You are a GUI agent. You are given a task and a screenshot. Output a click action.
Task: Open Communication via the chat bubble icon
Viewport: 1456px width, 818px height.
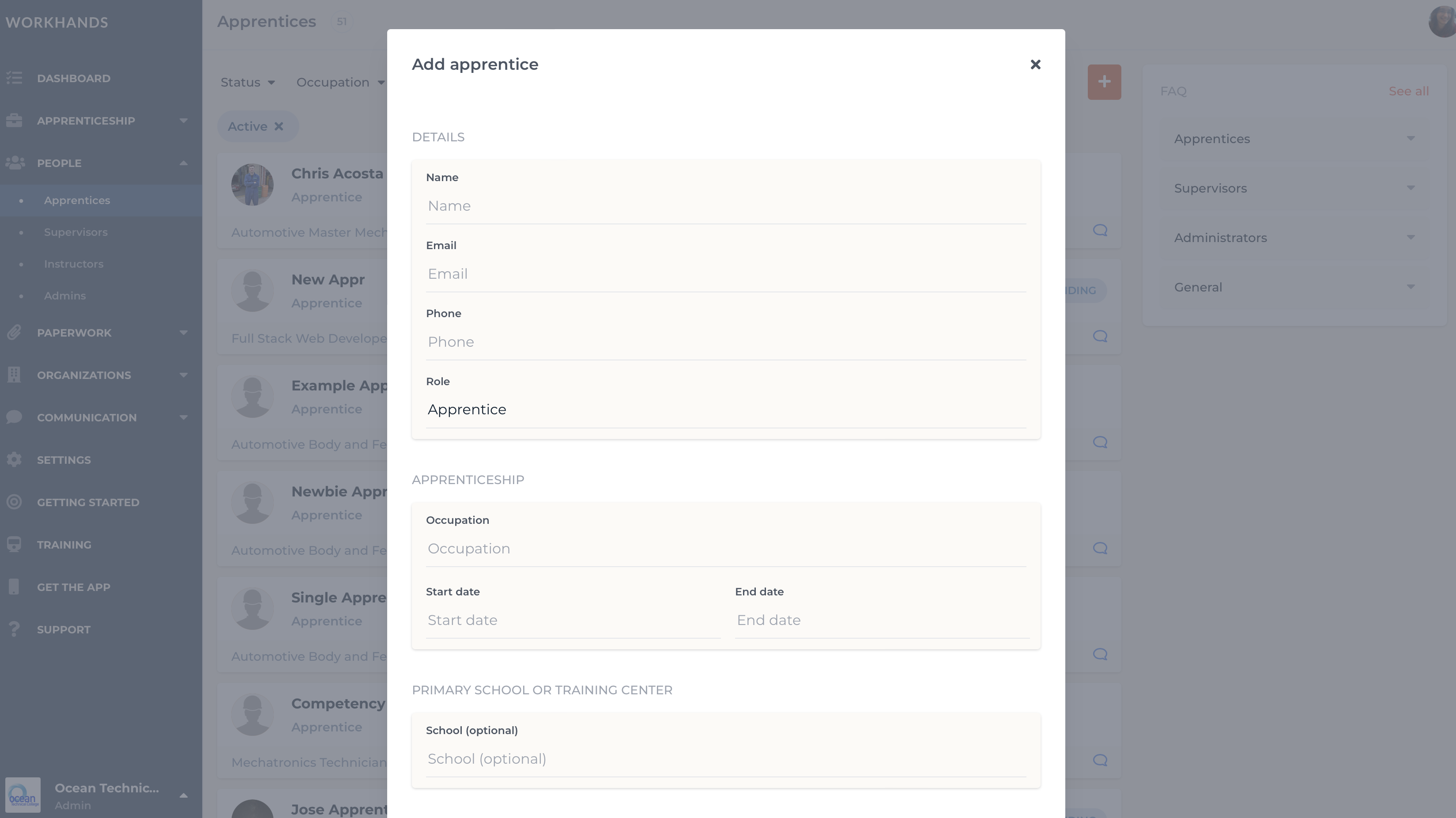14,417
